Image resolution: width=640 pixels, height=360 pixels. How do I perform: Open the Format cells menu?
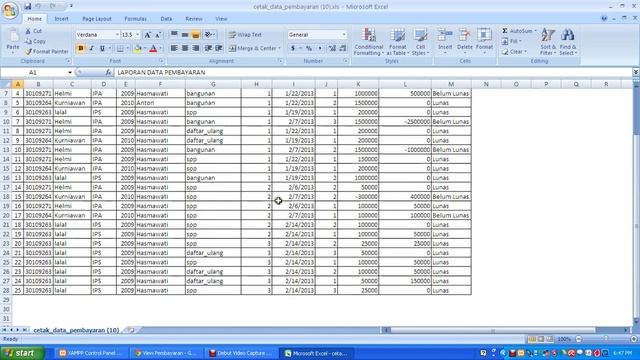(x=484, y=42)
